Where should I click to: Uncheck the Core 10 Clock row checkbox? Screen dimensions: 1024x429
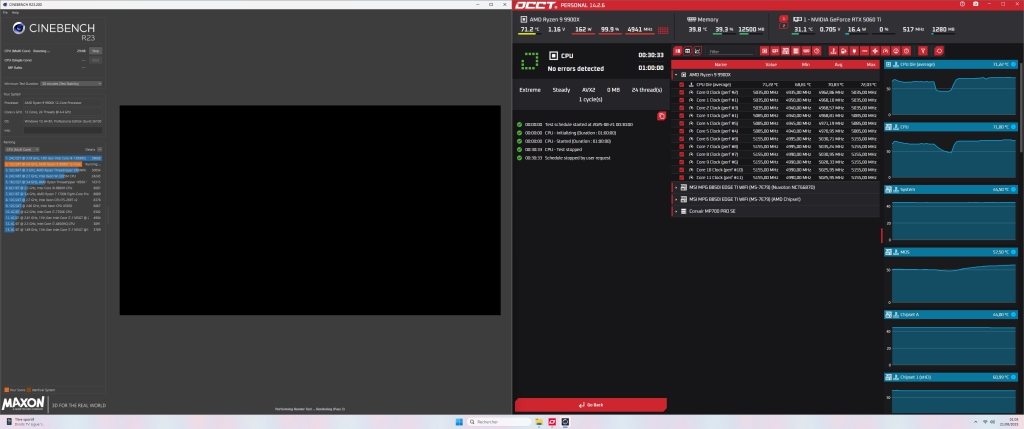682,170
